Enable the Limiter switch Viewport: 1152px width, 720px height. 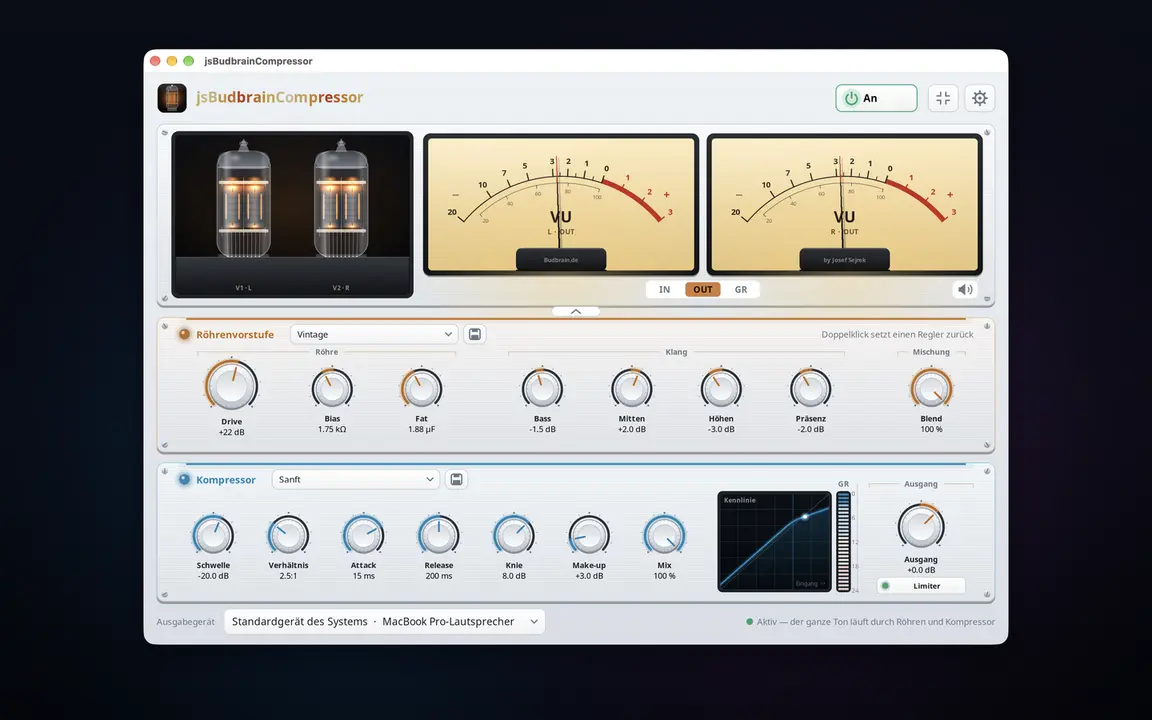pos(921,586)
